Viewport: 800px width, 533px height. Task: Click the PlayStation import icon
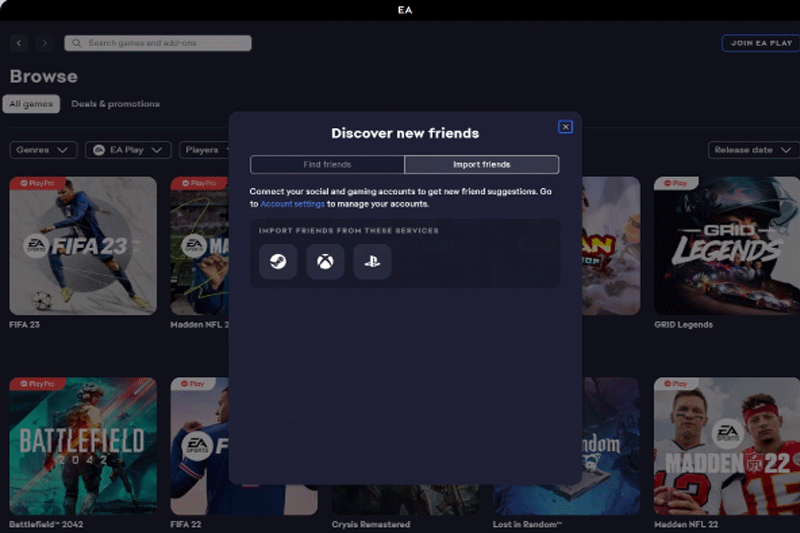(x=372, y=262)
